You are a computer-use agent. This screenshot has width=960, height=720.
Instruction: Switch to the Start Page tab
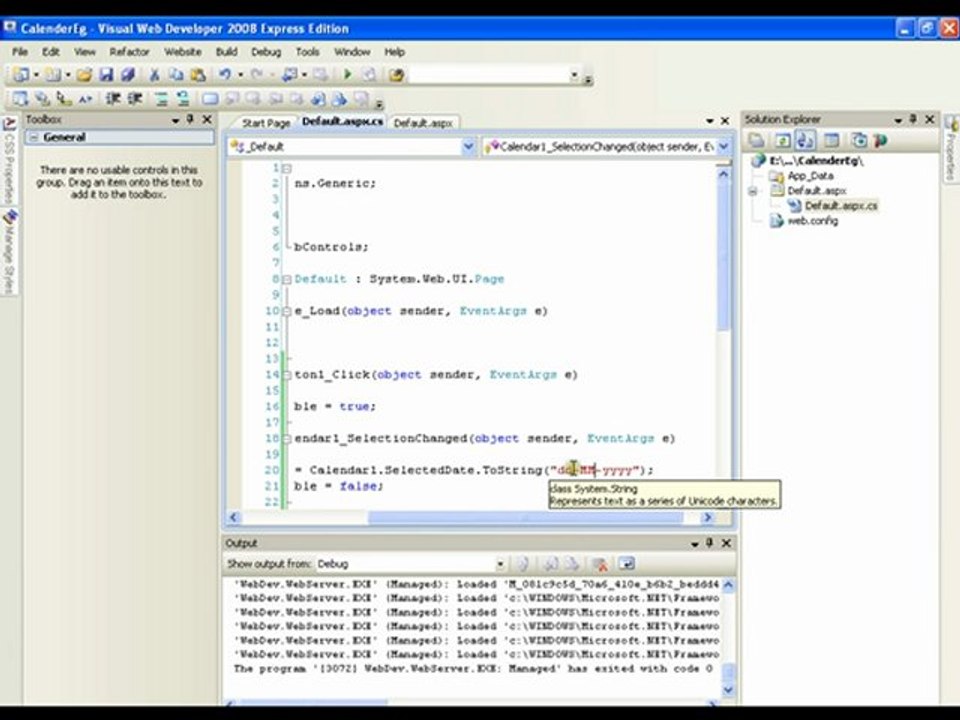(x=266, y=123)
